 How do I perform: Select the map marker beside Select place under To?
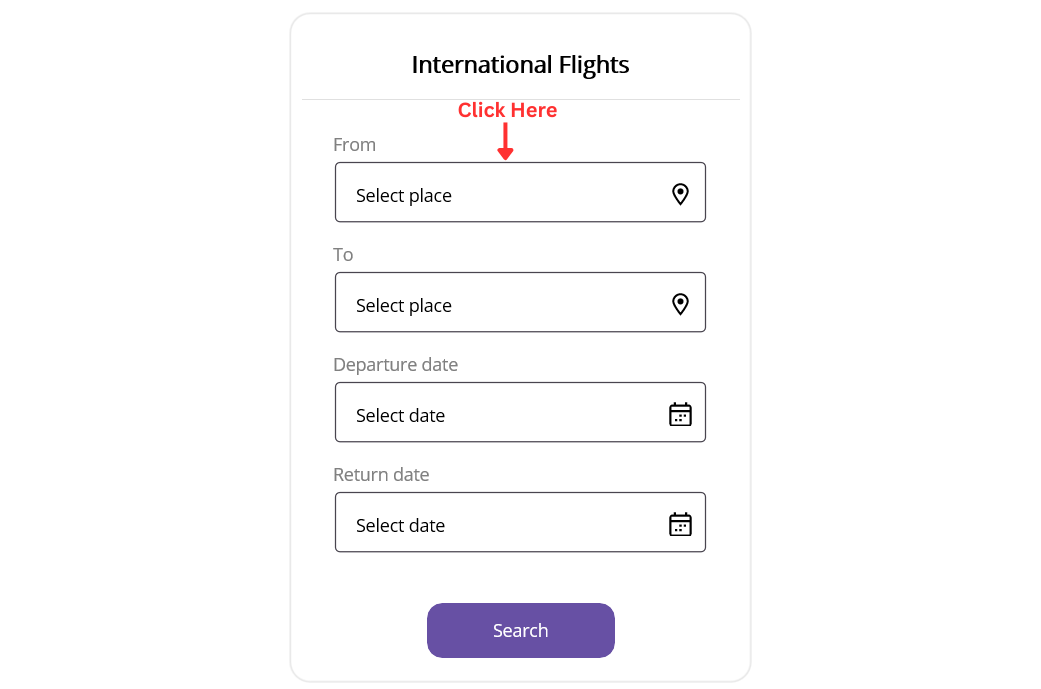pyautogui.click(x=680, y=303)
